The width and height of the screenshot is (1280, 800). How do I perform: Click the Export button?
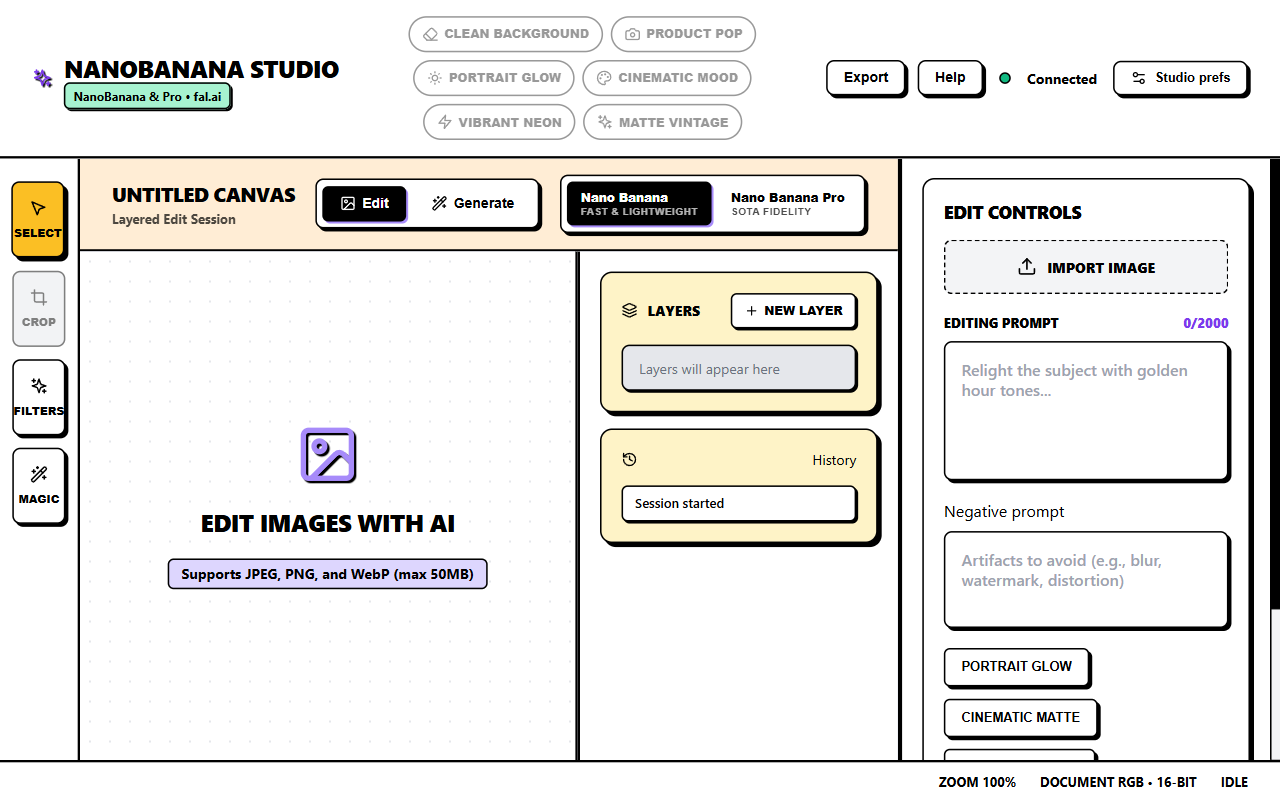[866, 78]
